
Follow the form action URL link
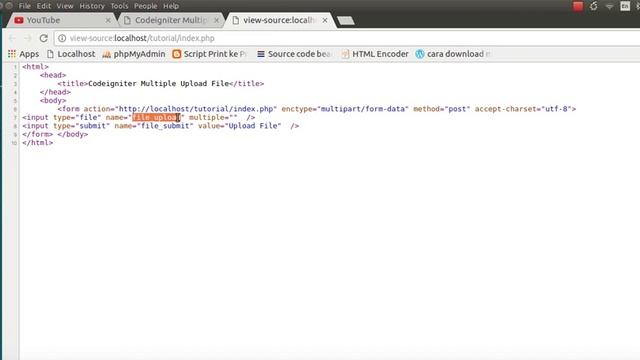196,109
